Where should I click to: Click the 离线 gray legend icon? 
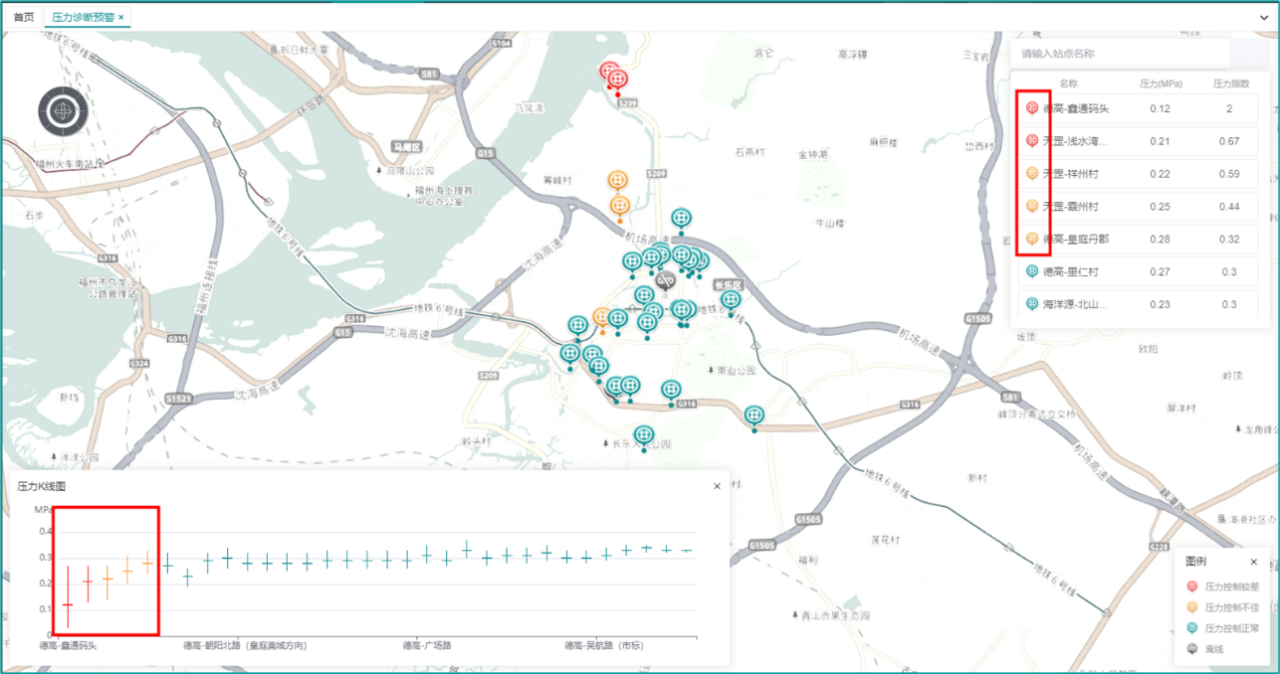pyautogui.click(x=1191, y=649)
